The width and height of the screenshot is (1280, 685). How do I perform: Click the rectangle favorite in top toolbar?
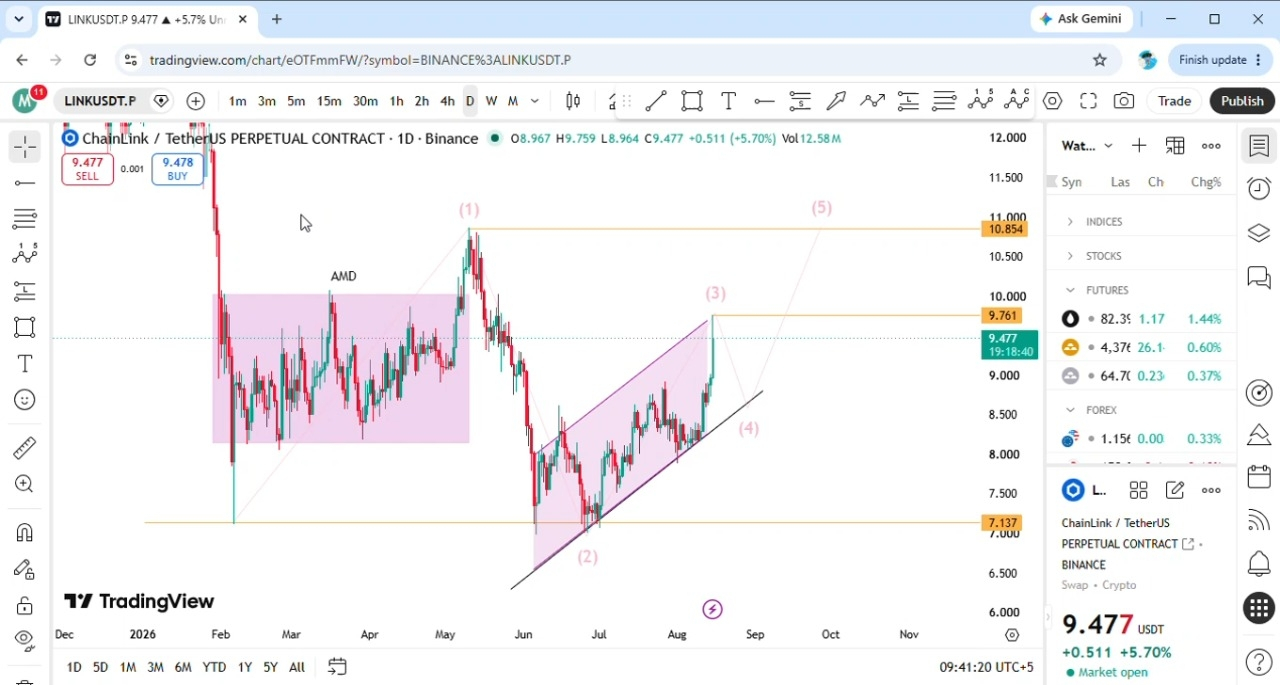tap(692, 101)
